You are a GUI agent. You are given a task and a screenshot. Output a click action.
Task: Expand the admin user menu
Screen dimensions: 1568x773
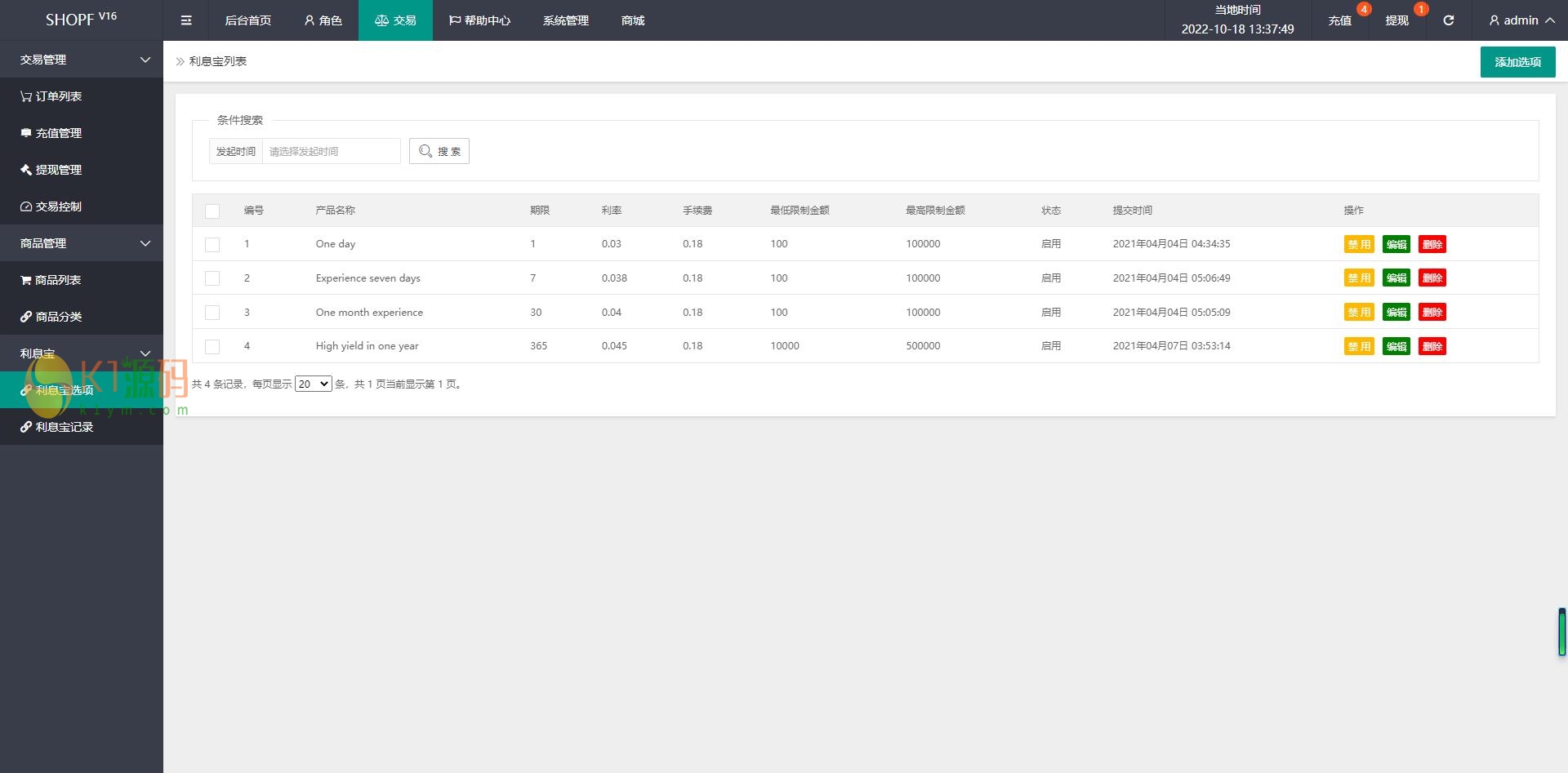coord(1521,20)
